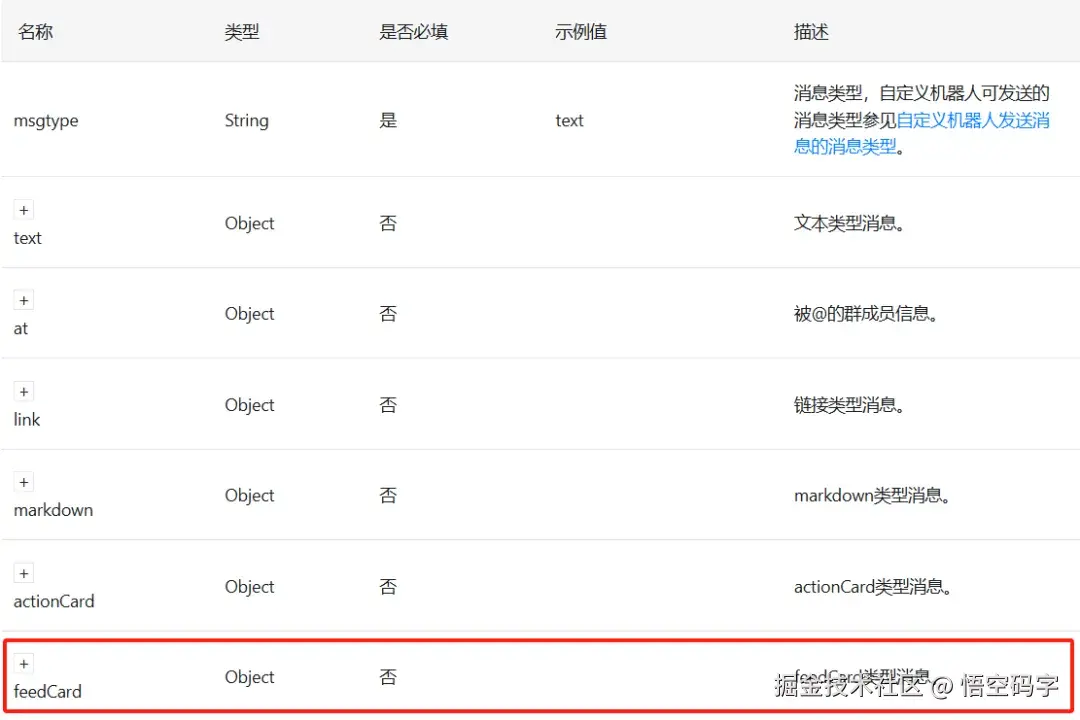Click Object type in the text row
Image resolution: width=1080 pixels, height=720 pixels.
pyautogui.click(x=249, y=223)
